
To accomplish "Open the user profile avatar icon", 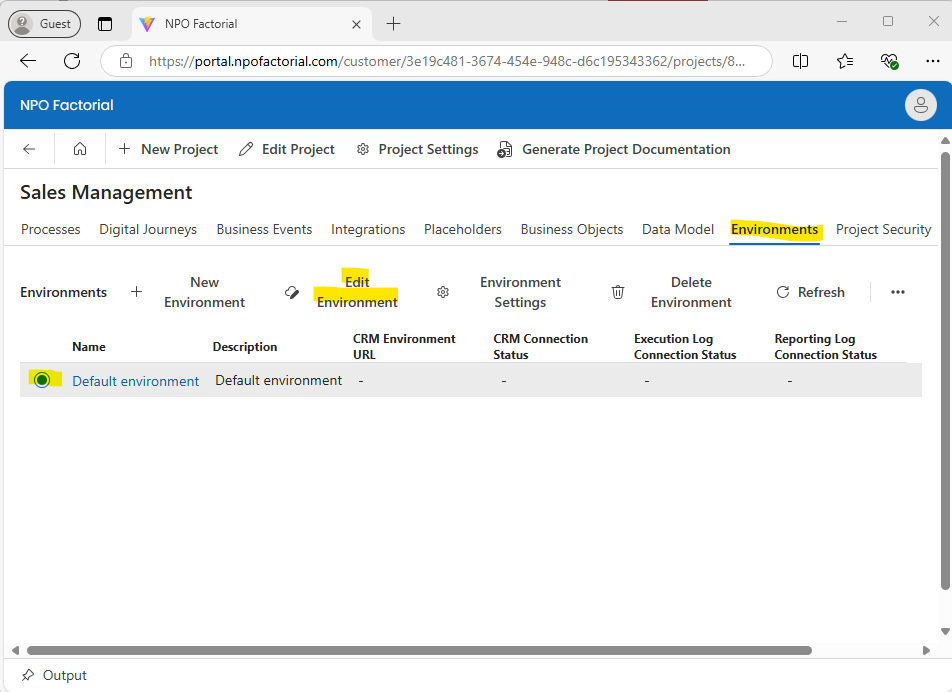I will pos(920,105).
